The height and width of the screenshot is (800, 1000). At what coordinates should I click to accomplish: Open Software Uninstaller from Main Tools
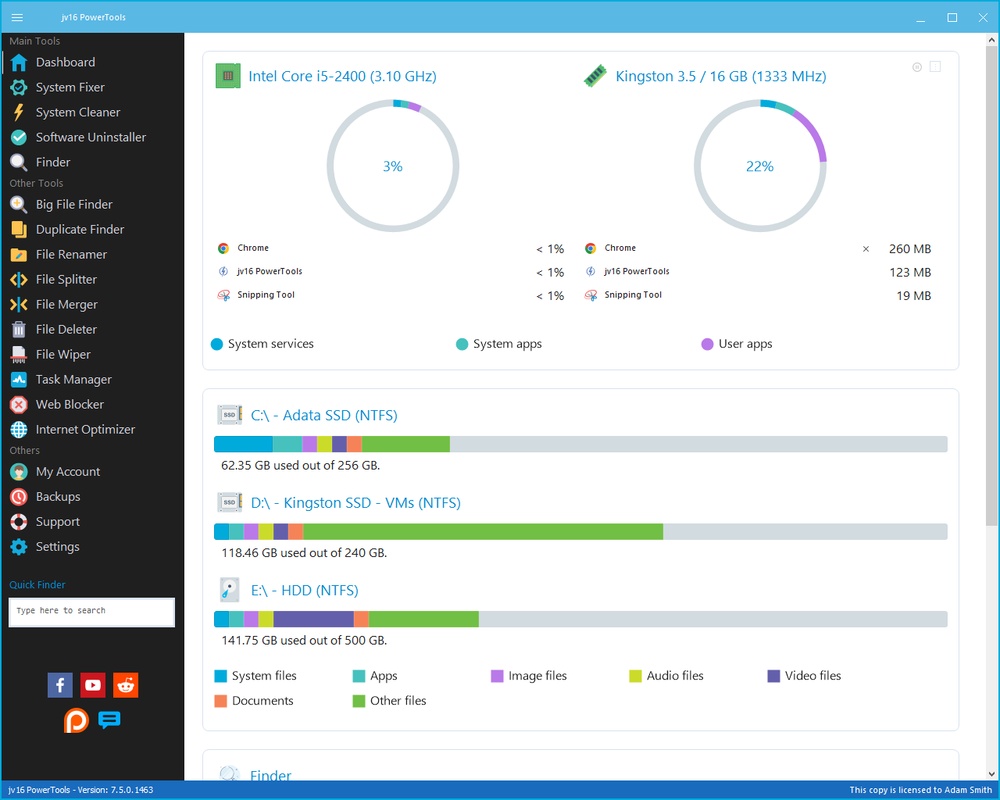coord(90,137)
